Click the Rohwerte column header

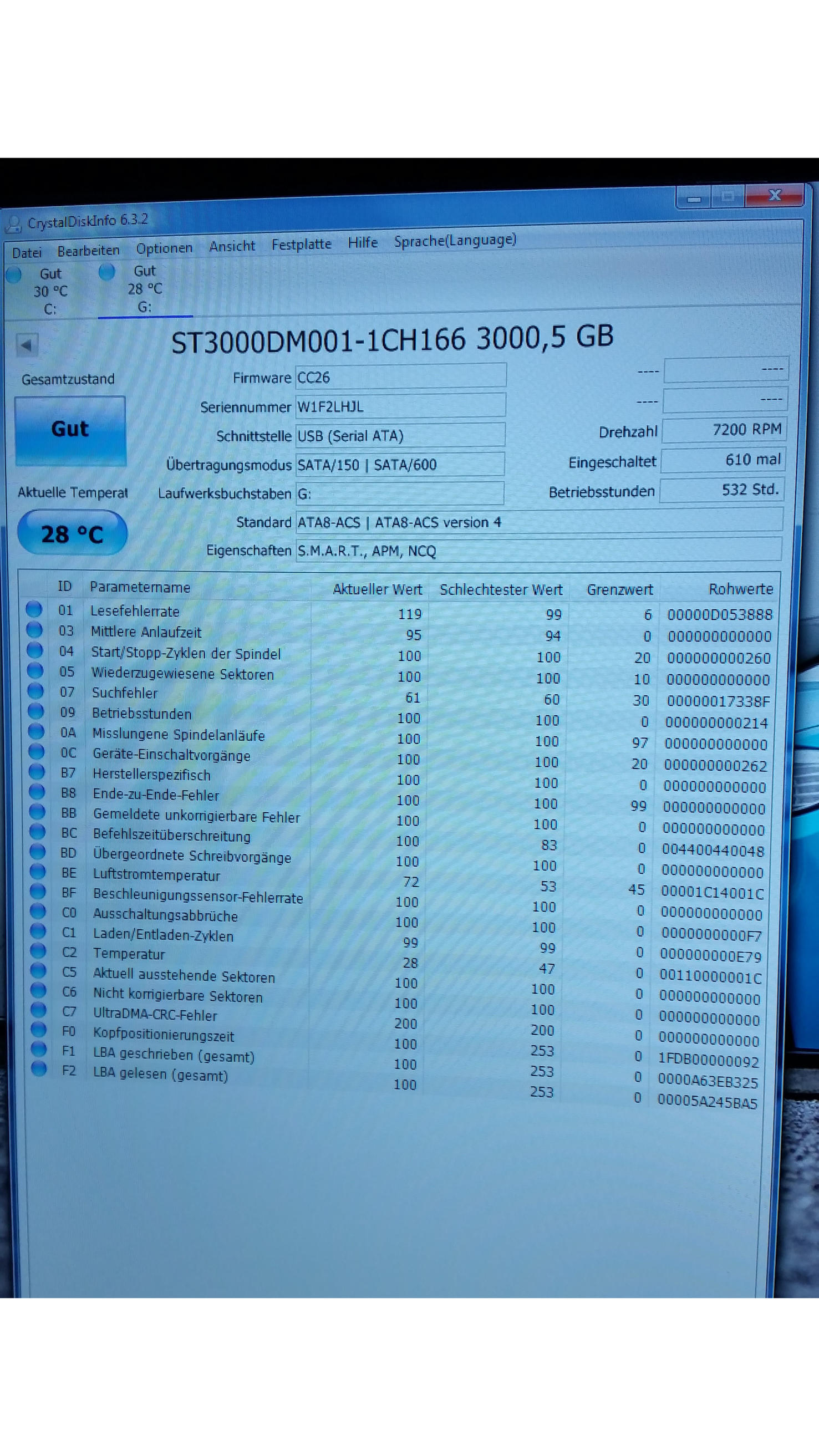click(740, 589)
